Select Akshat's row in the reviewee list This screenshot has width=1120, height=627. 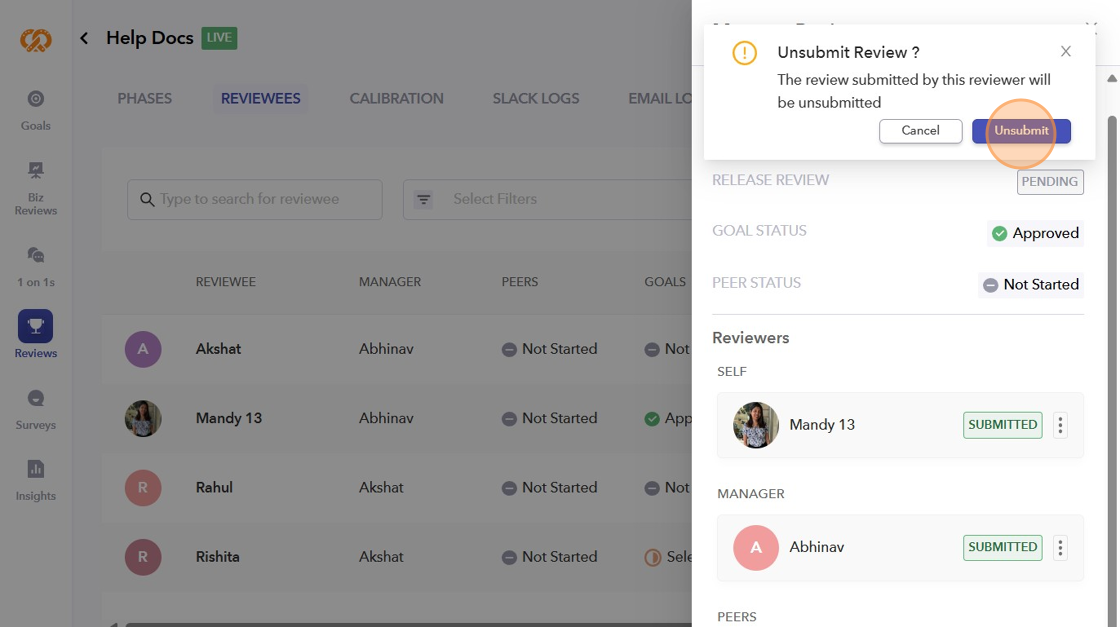coord(218,349)
